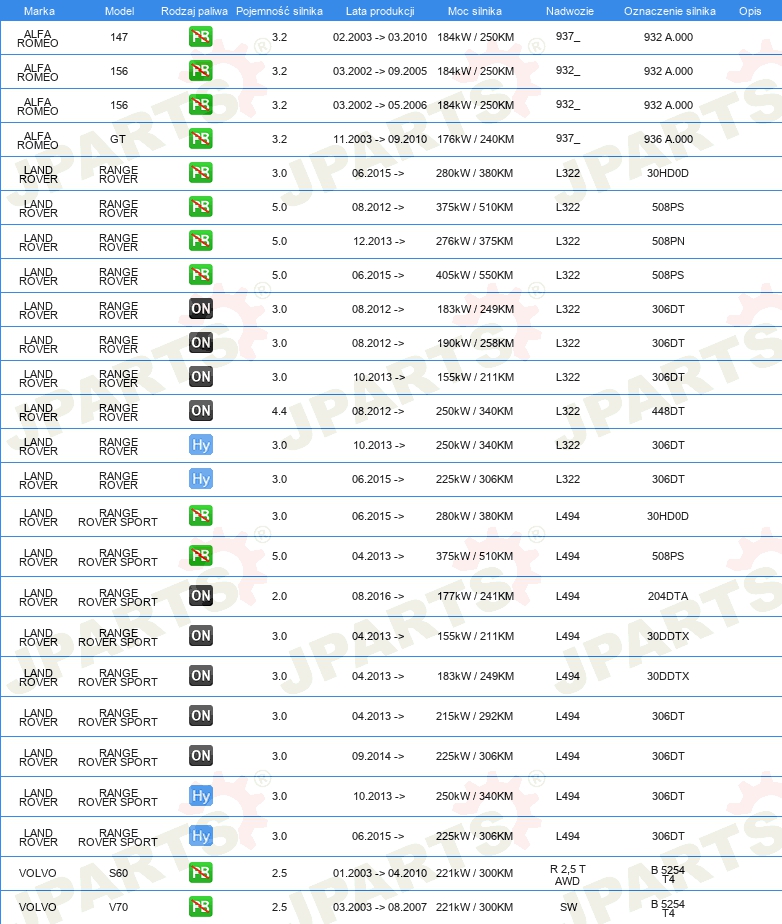The width and height of the screenshot is (782, 924).
Task: Click the Opis column header
Action: [x=750, y=11]
